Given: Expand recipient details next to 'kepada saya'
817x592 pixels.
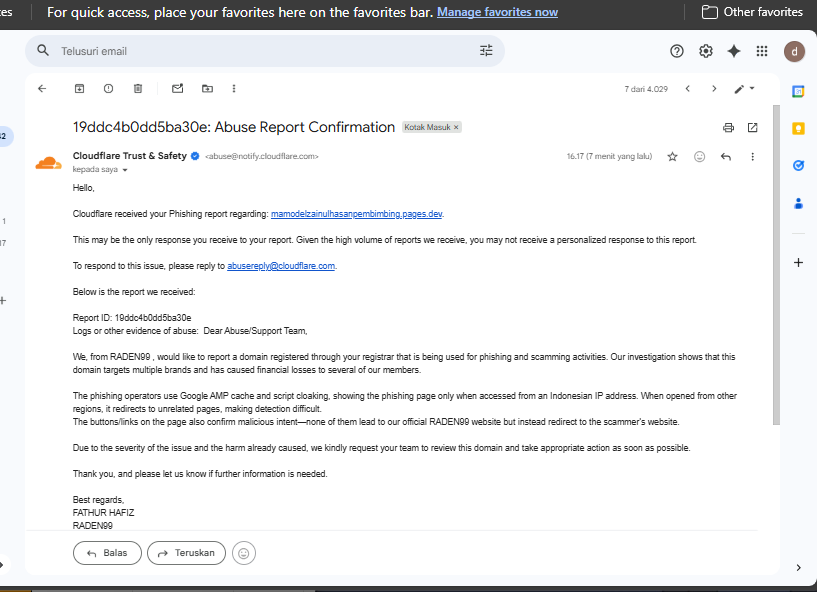Looking at the screenshot, I should (x=125, y=170).
